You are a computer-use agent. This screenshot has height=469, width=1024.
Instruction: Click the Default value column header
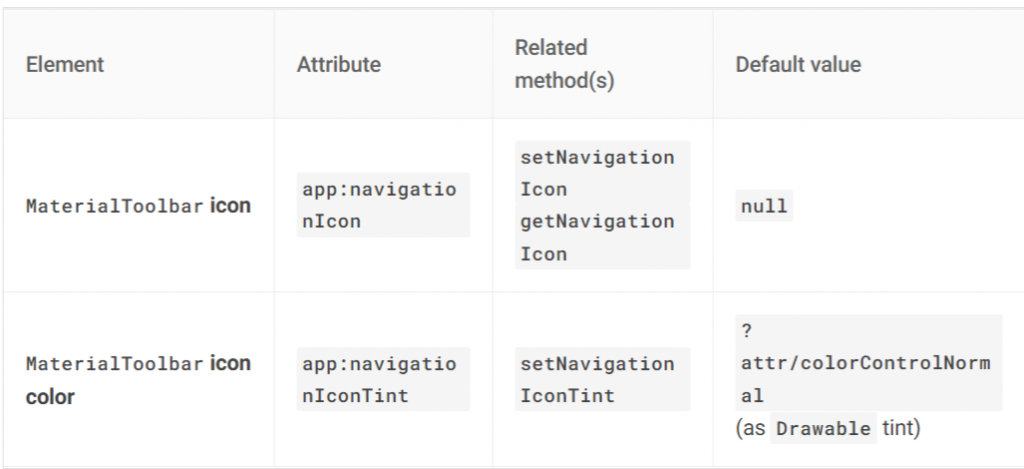tap(798, 64)
